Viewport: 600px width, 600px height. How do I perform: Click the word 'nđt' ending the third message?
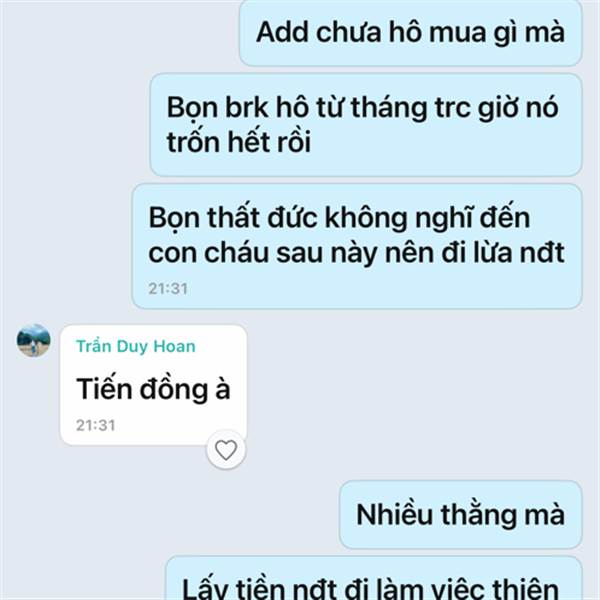545,253
